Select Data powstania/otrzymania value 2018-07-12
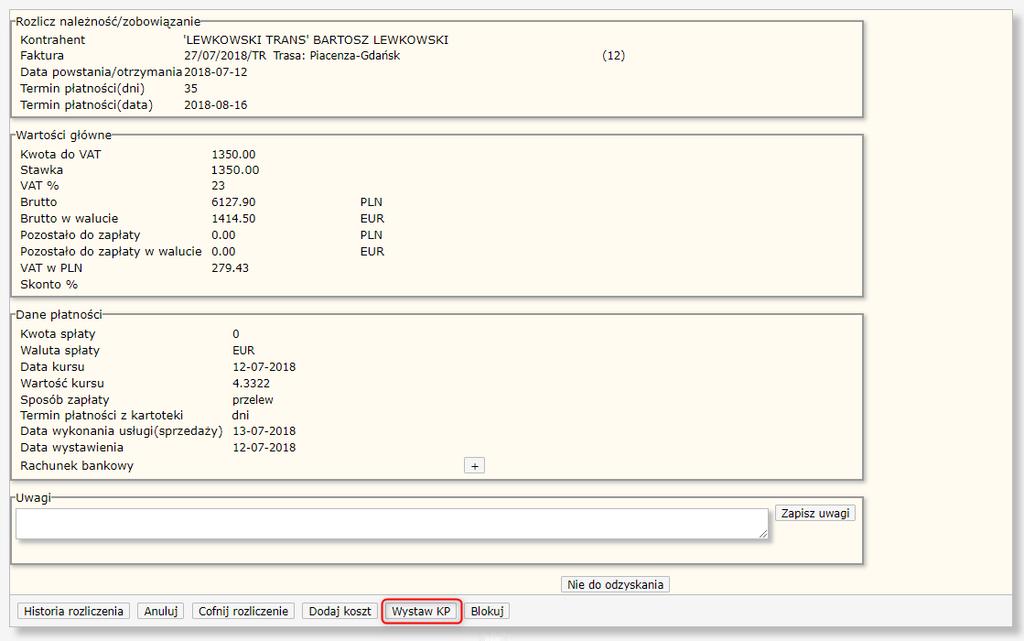 (x=216, y=72)
